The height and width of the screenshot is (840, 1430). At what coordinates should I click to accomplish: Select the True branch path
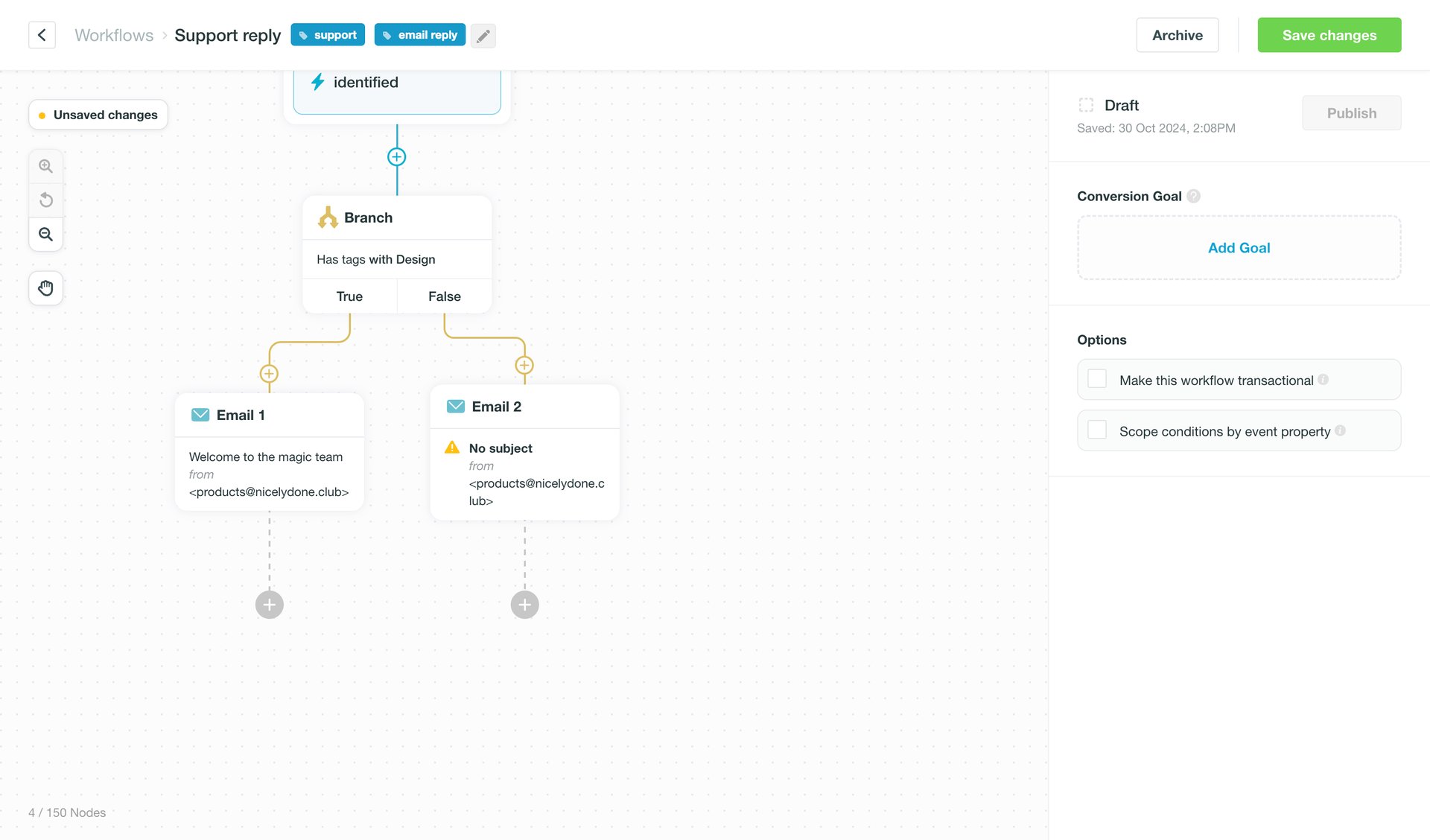(x=349, y=296)
